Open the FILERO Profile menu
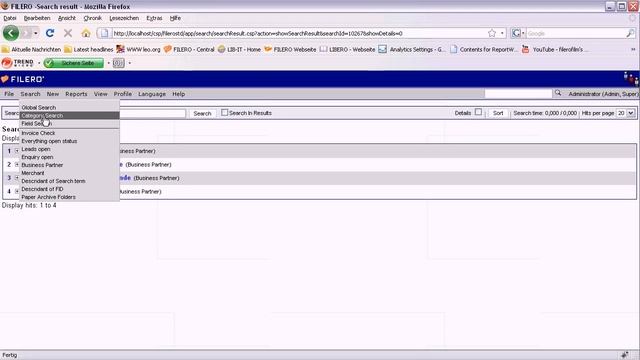This screenshot has width=640, height=360. click(122, 94)
